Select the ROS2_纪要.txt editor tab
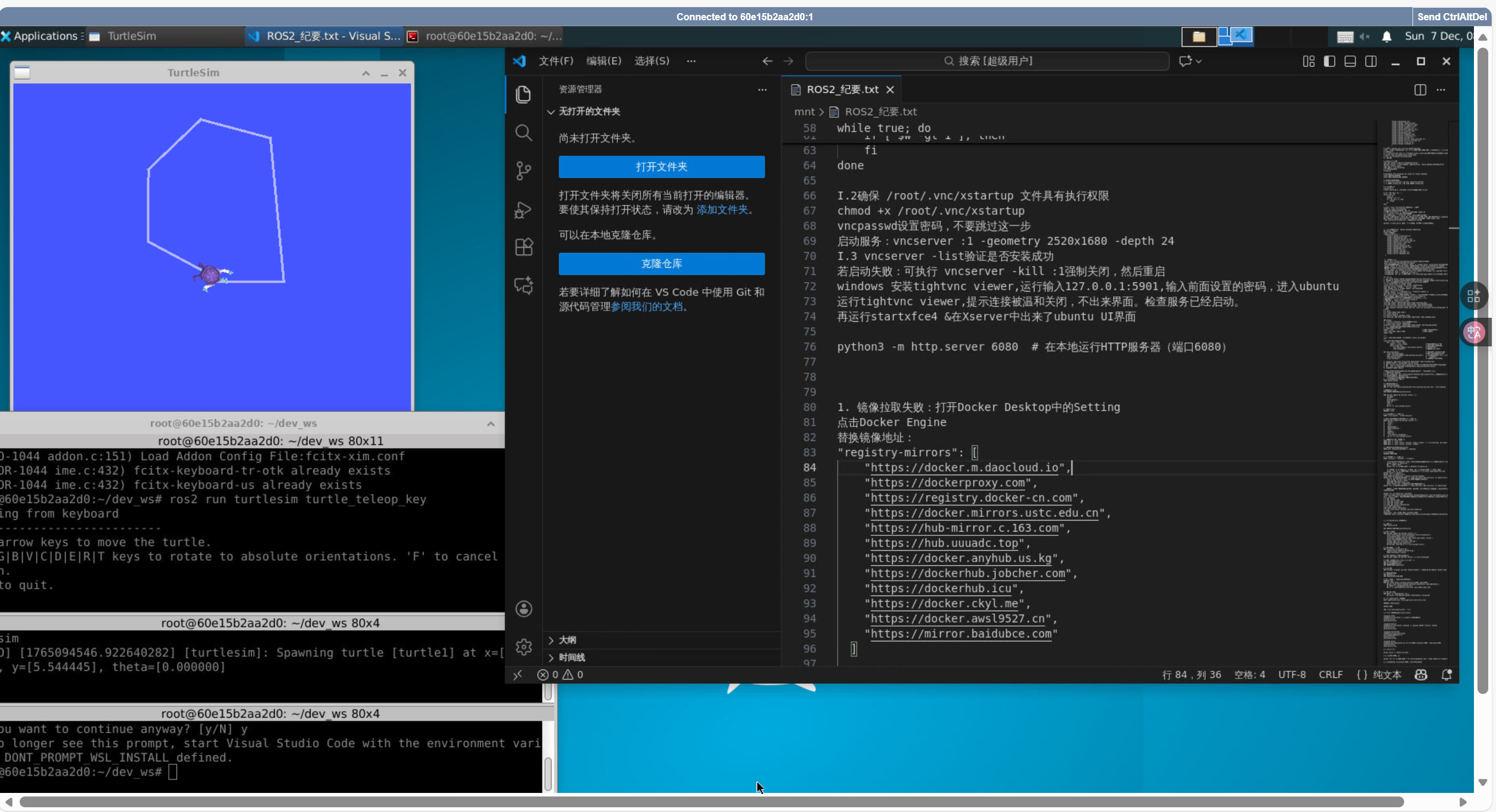 pos(842,89)
